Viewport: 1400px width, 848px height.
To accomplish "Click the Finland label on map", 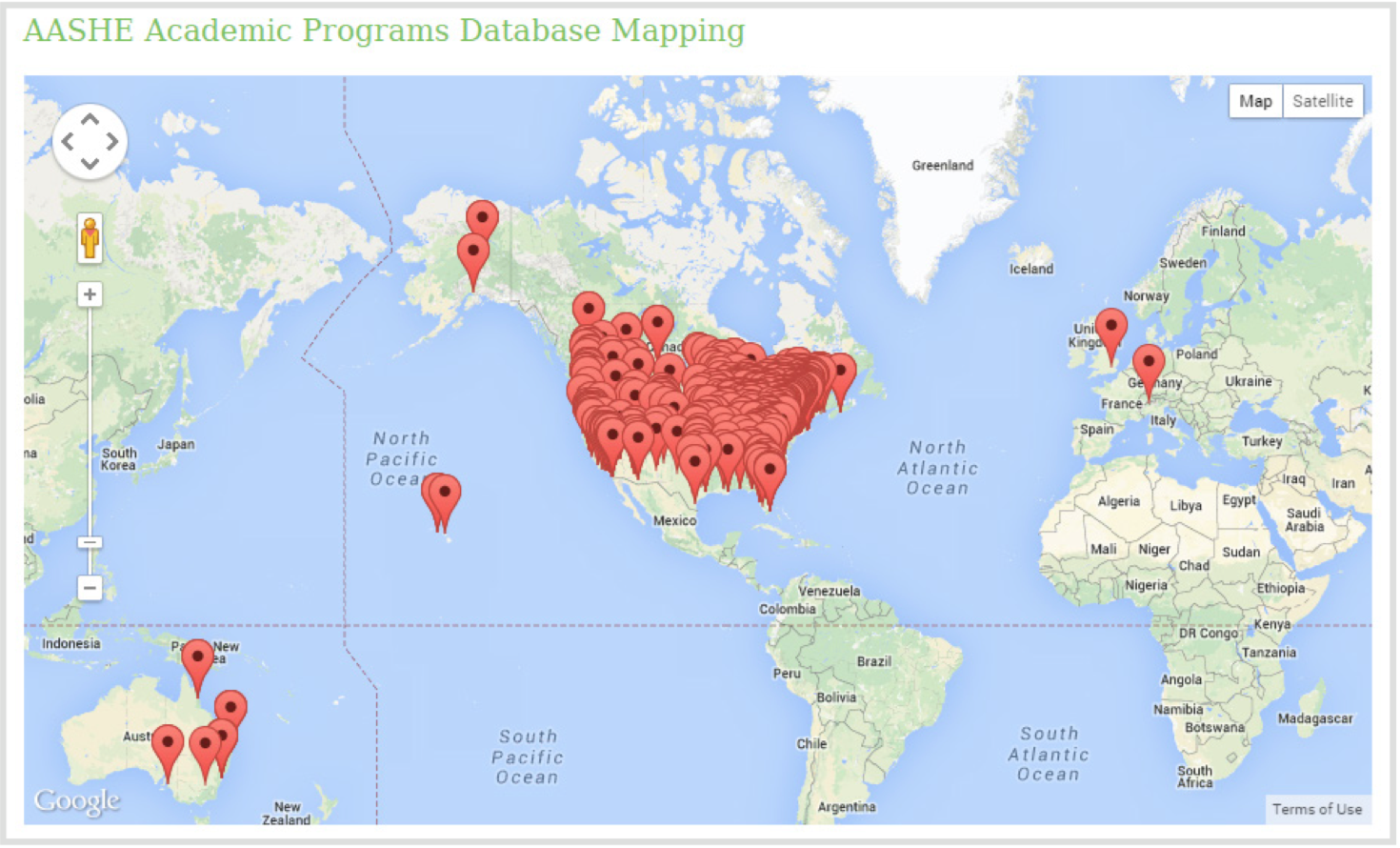I will pyautogui.click(x=1223, y=231).
